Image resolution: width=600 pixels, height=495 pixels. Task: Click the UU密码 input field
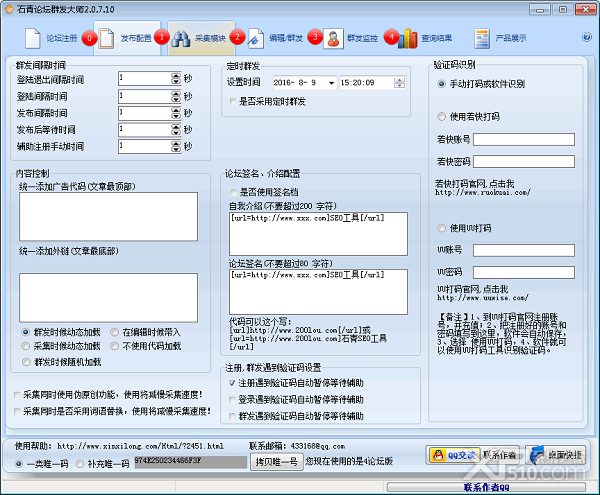coord(524,273)
